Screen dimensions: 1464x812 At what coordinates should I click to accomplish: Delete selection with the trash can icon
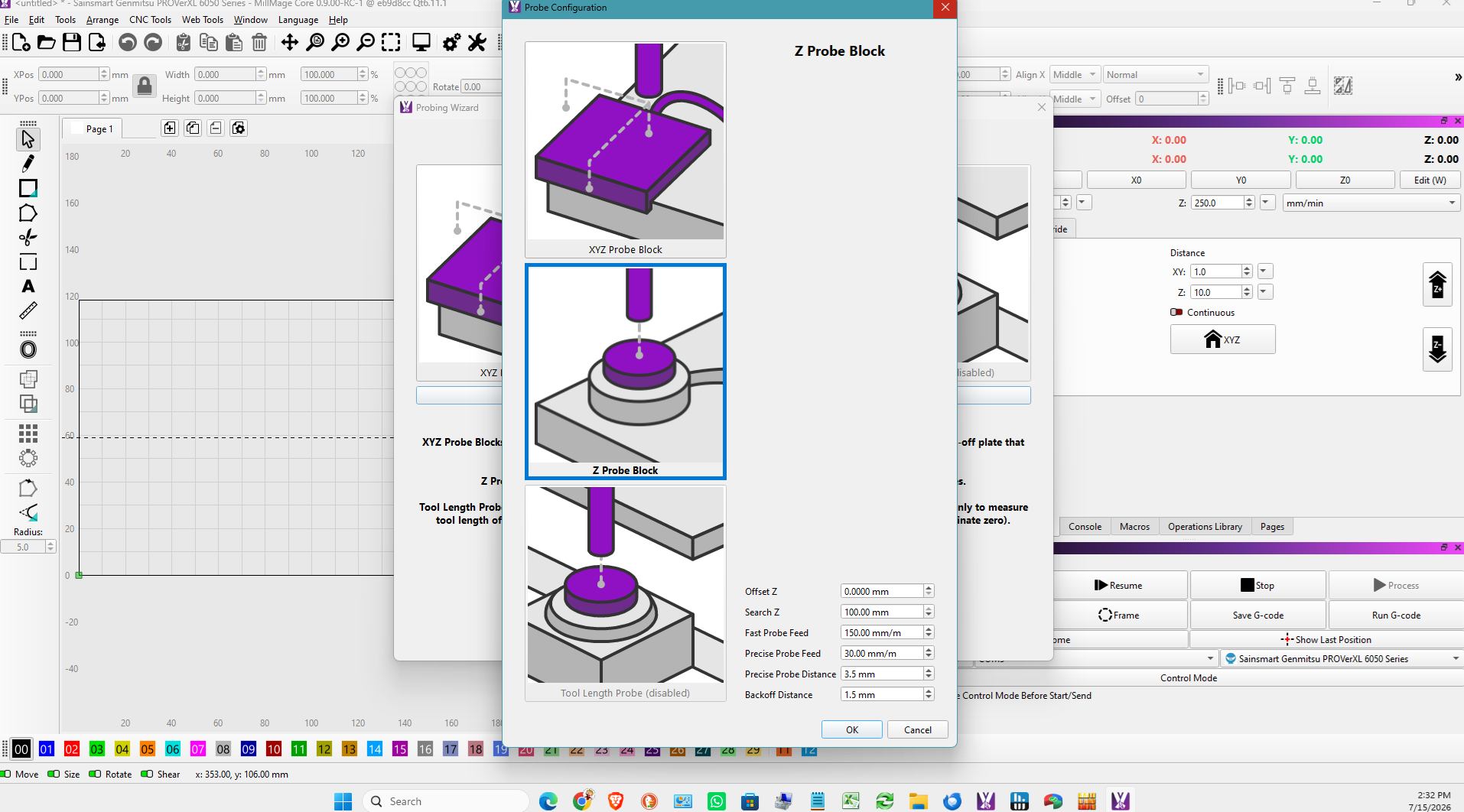click(x=259, y=43)
